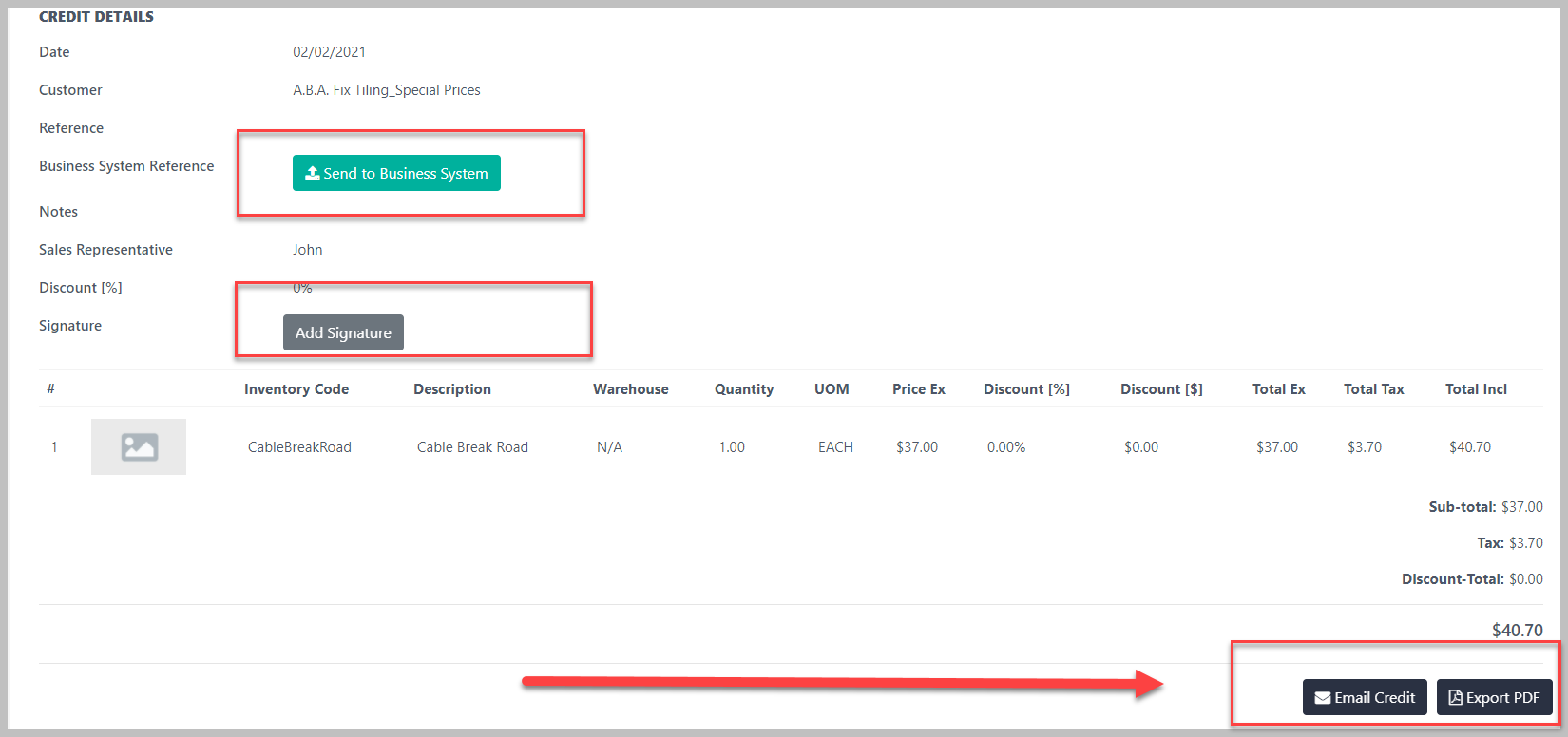This screenshot has width=1568, height=737.
Task: Export the credit as PDF
Action: coord(1494,697)
